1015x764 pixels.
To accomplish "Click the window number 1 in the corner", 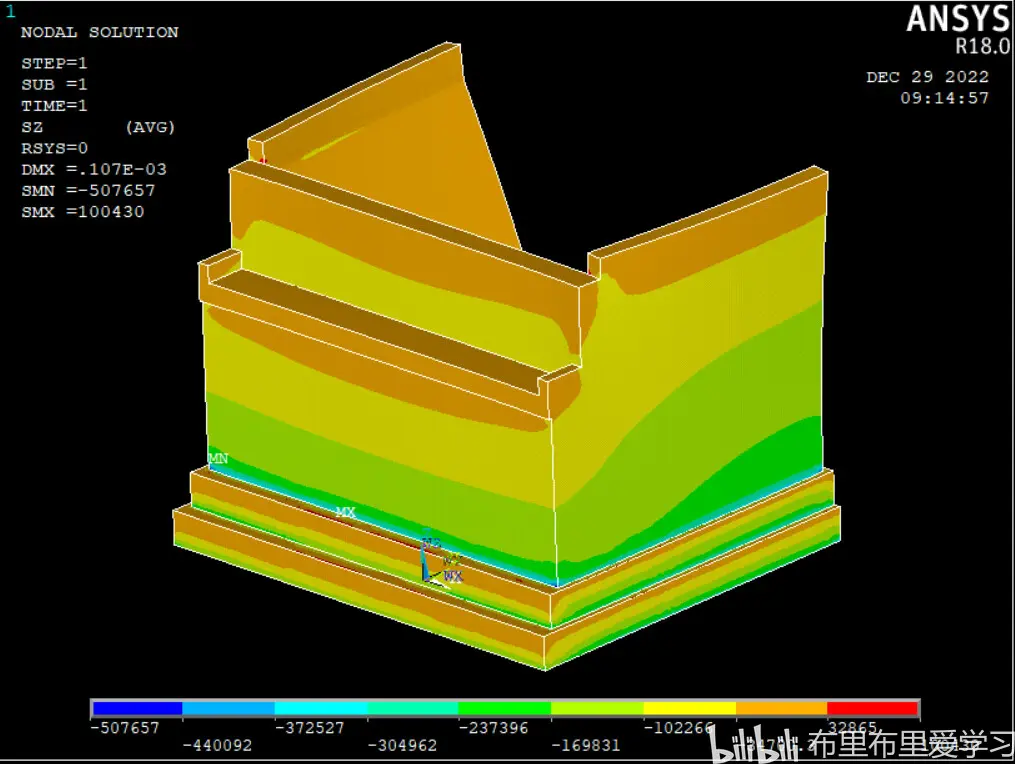I will [10, 12].
